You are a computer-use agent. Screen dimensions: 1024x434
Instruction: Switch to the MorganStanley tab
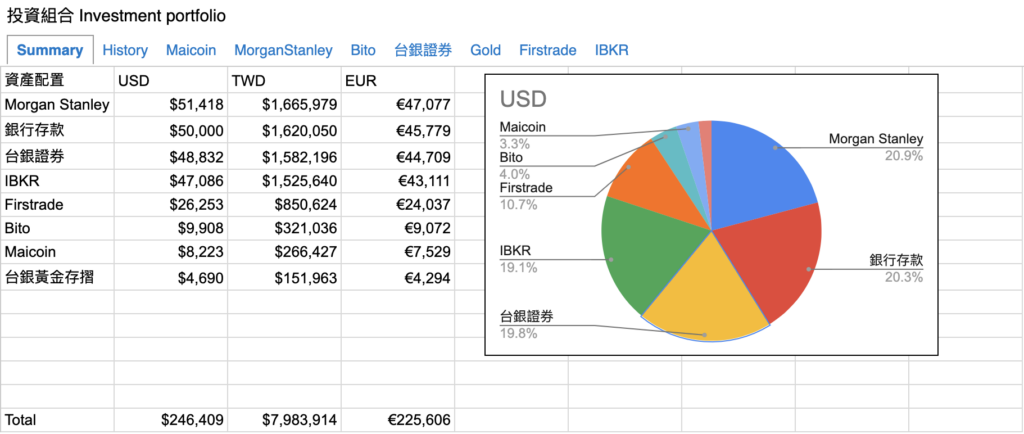[x=283, y=50]
